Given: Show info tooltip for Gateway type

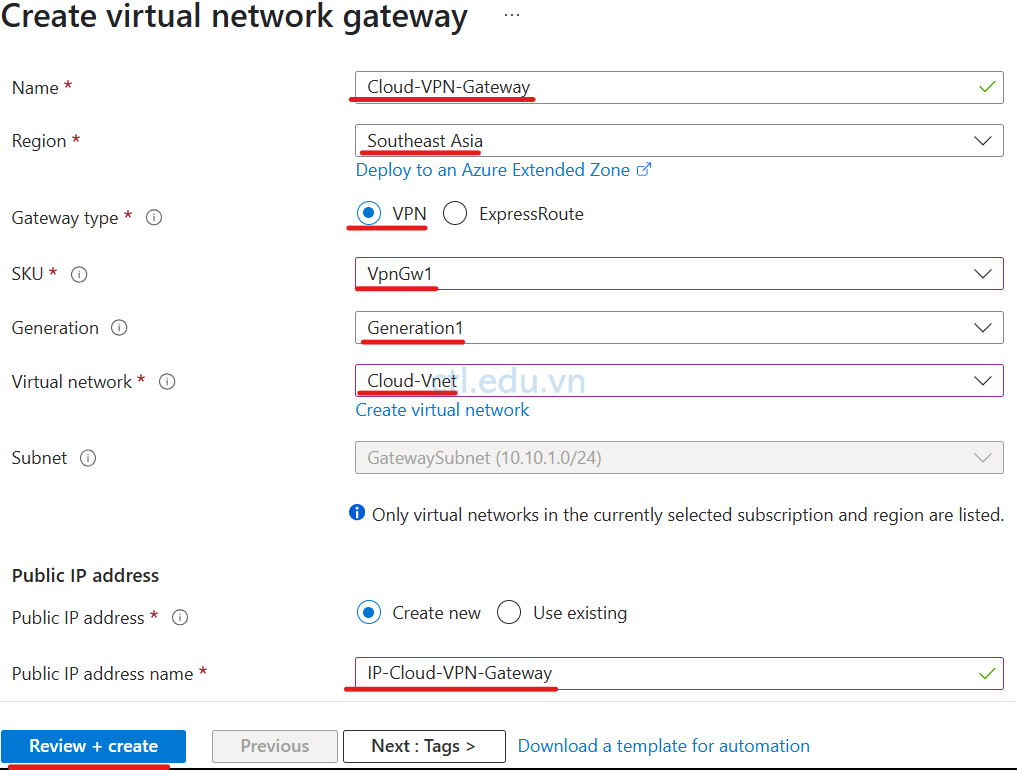Looking at the screenshot, I should (154, 217).
